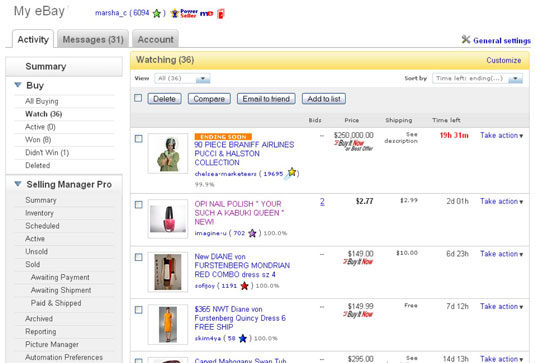Check the OPI Nail Polish item checkbox
The width and height of the screenshot is (535, 363).
(139, 205)
